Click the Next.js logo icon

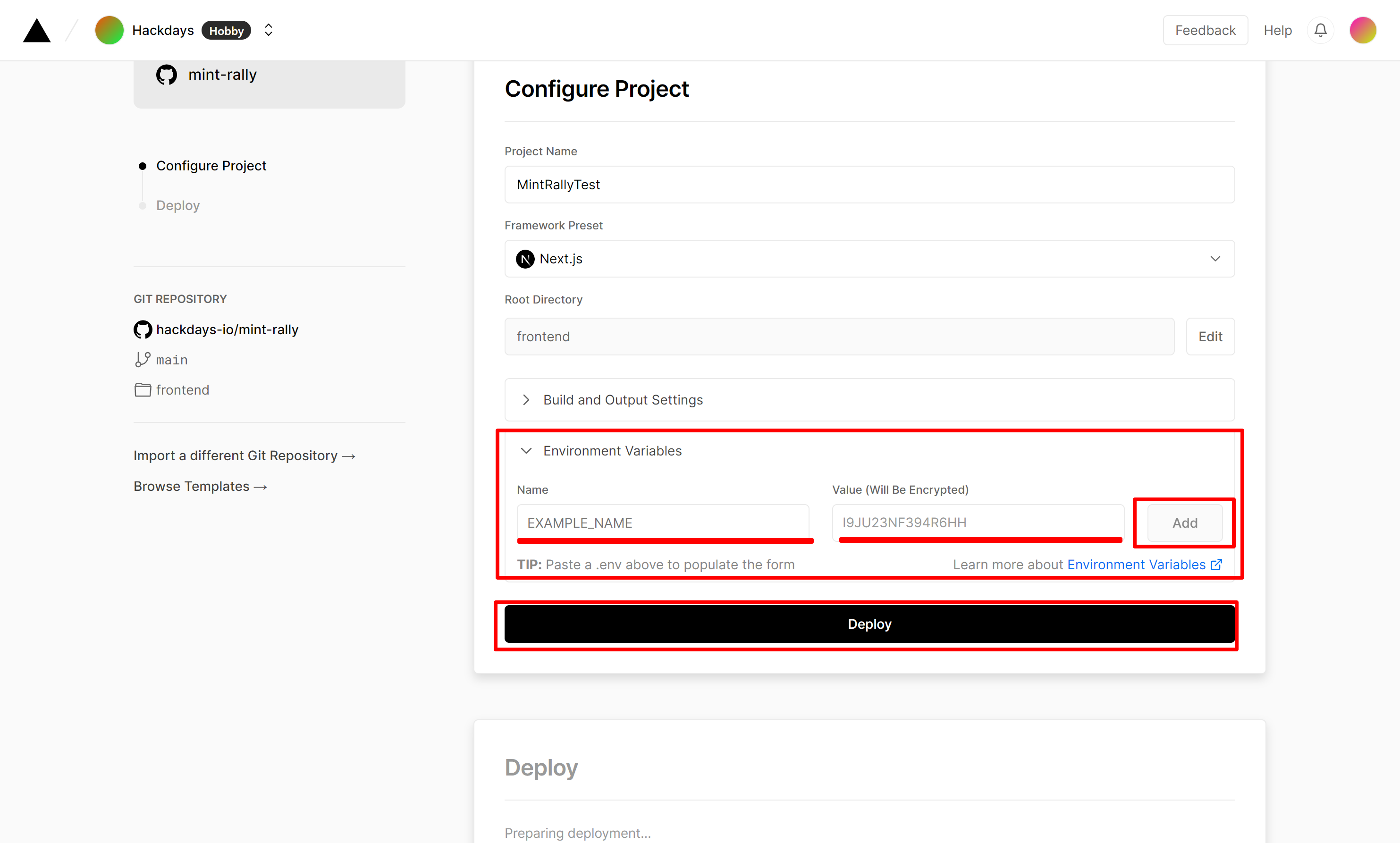tap(525, 259)
